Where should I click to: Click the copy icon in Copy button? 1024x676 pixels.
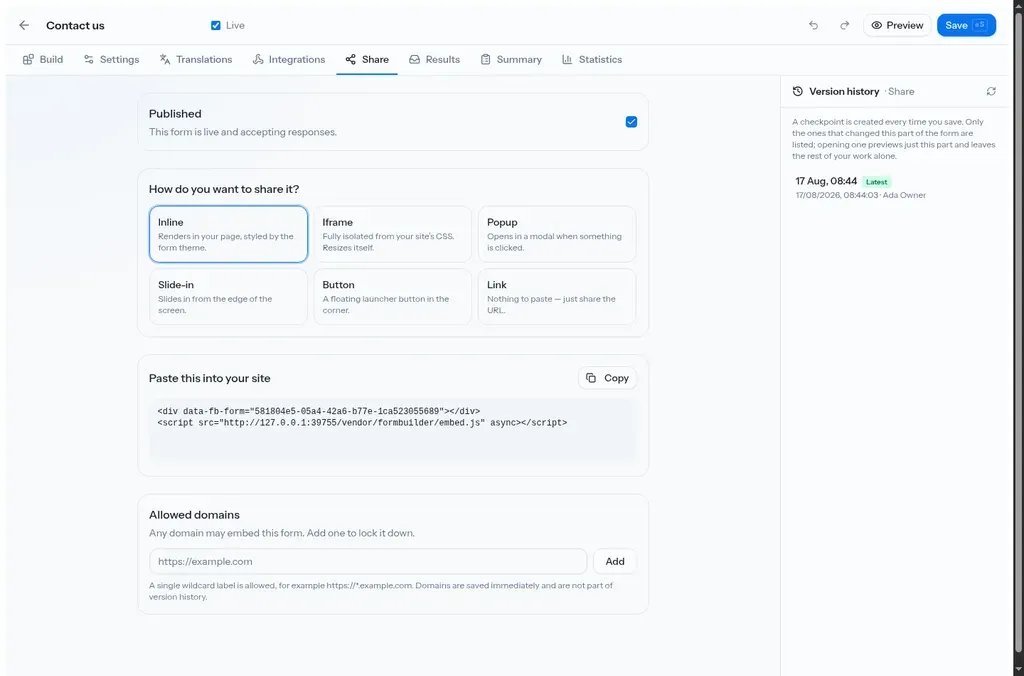pos(591,378)
